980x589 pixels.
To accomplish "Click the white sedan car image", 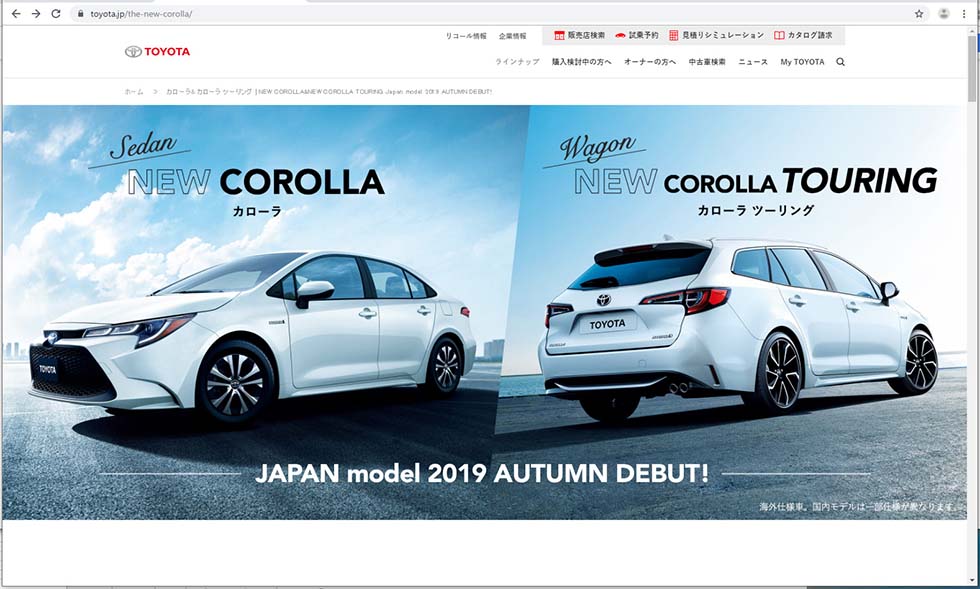I will coord(252,337).
